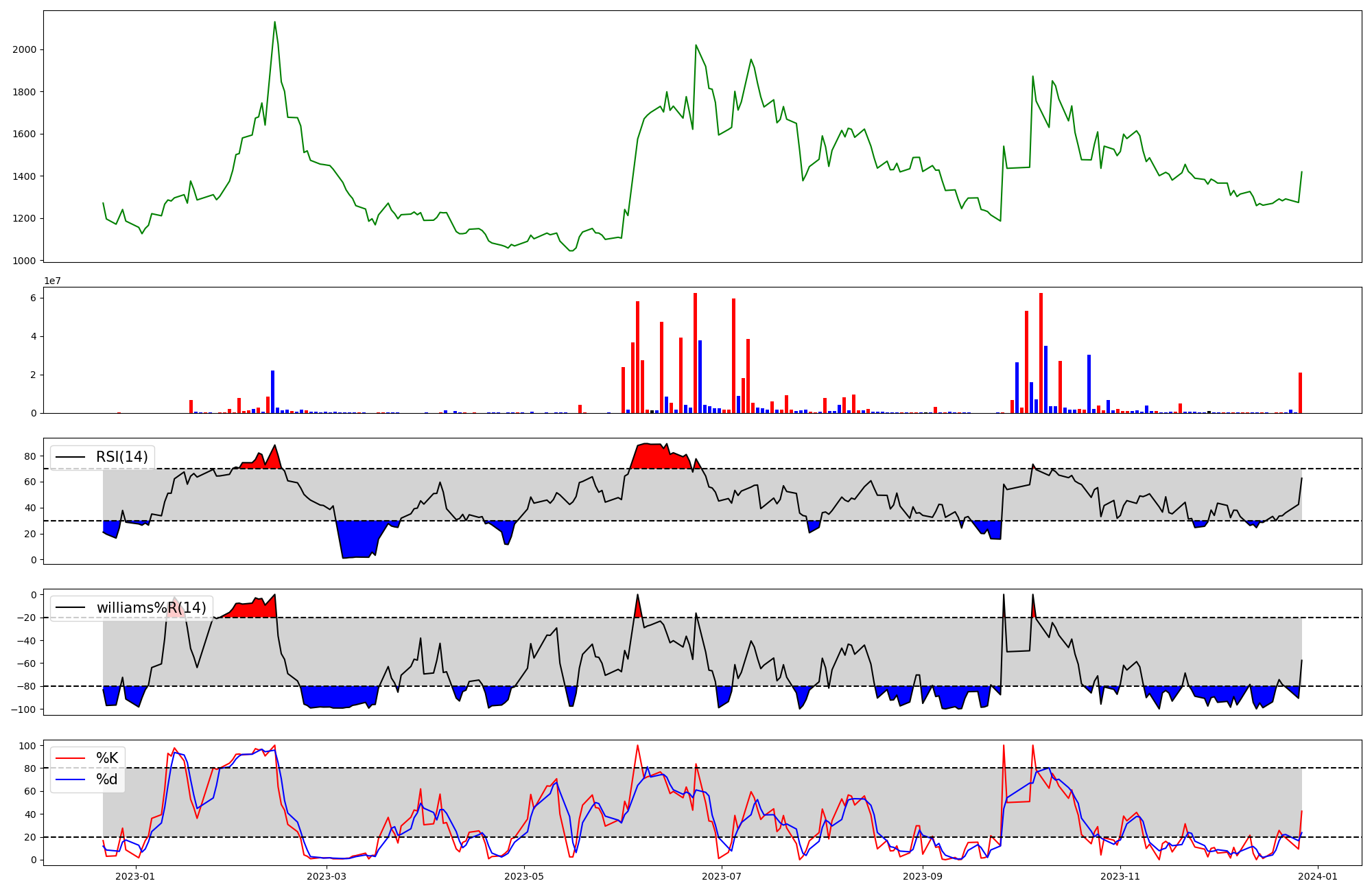Click the williams%R(14) legend label

pyautogui.click(x=151, y=608)
